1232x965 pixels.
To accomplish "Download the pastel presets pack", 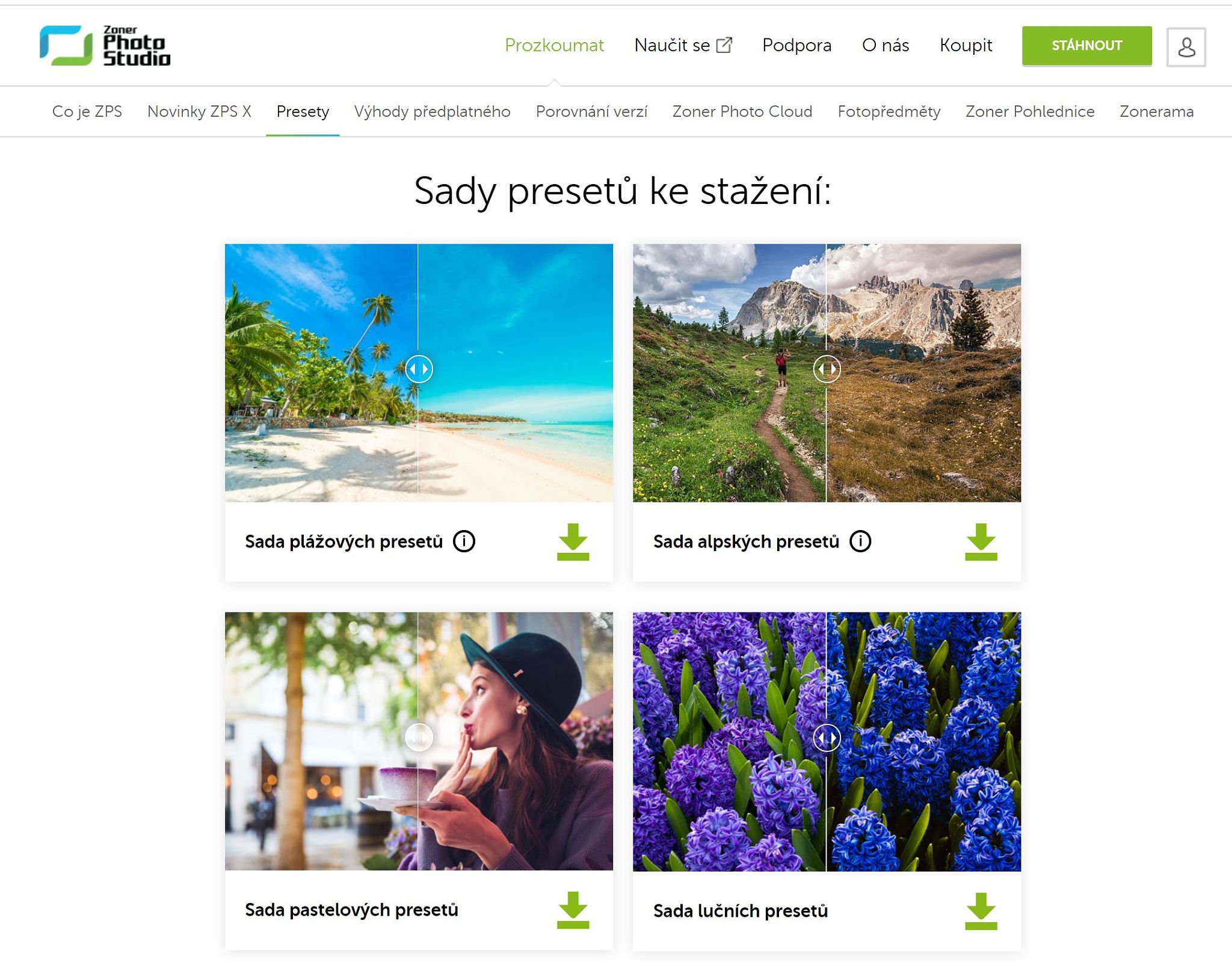I will [x=573, y=910].
